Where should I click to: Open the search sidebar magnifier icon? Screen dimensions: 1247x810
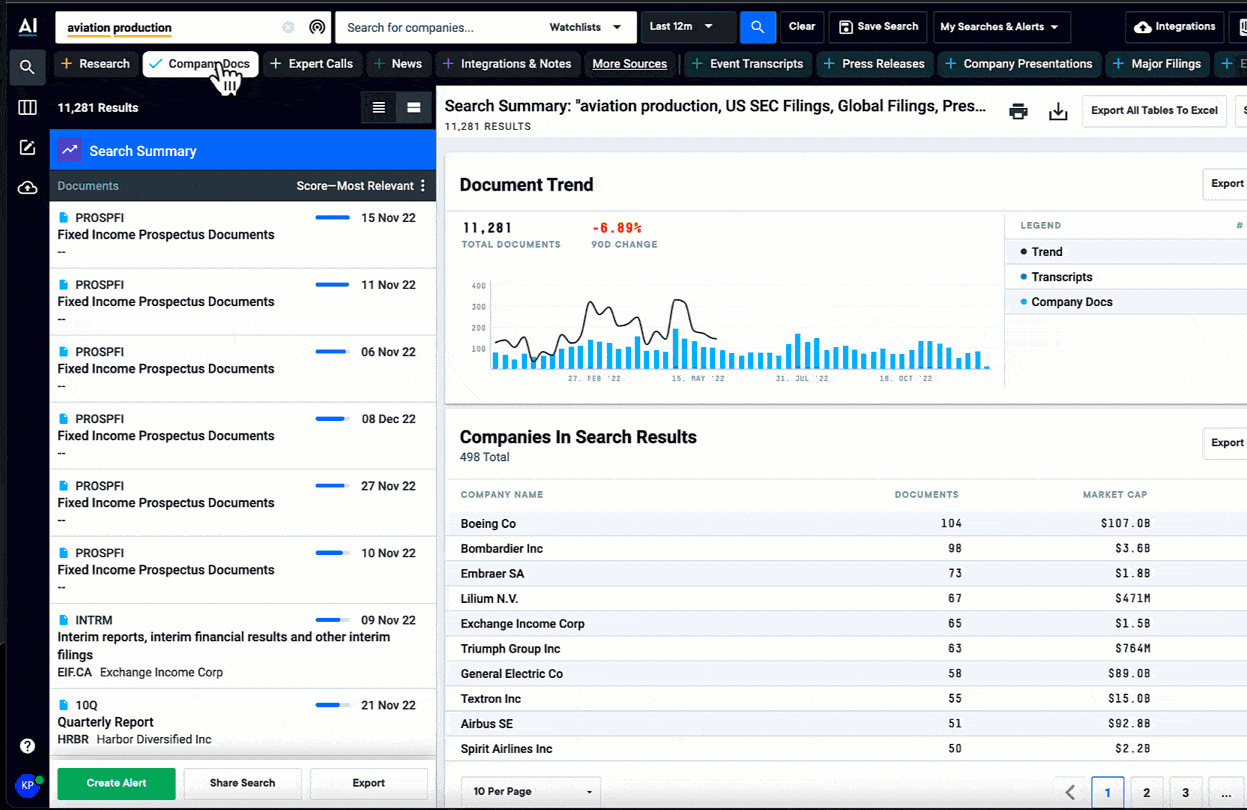tap(27, 67)
